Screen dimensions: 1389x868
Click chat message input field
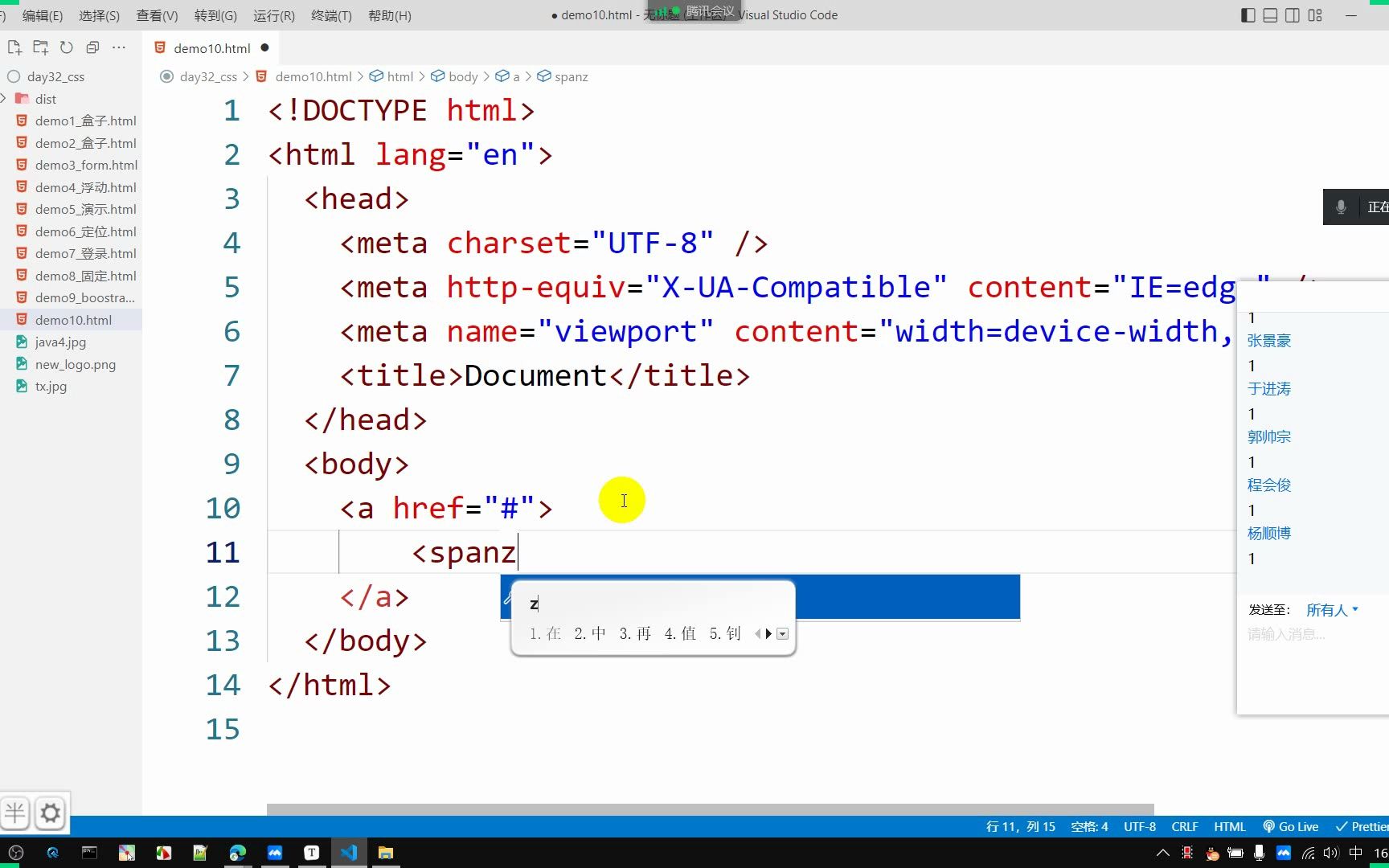click(x=1313, y=634)
